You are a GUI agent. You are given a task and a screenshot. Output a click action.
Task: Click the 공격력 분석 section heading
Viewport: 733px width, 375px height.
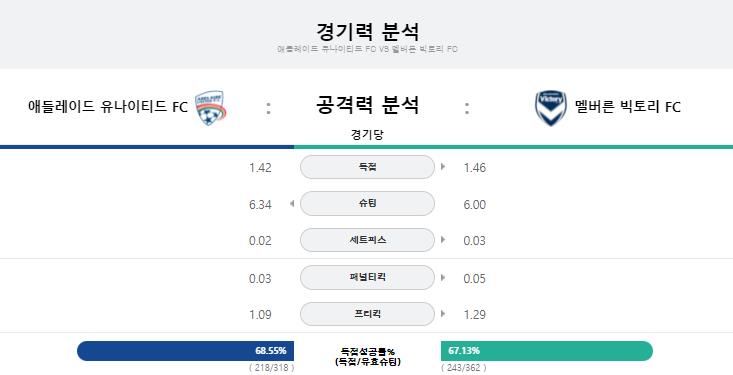click(x=367, y=104)
